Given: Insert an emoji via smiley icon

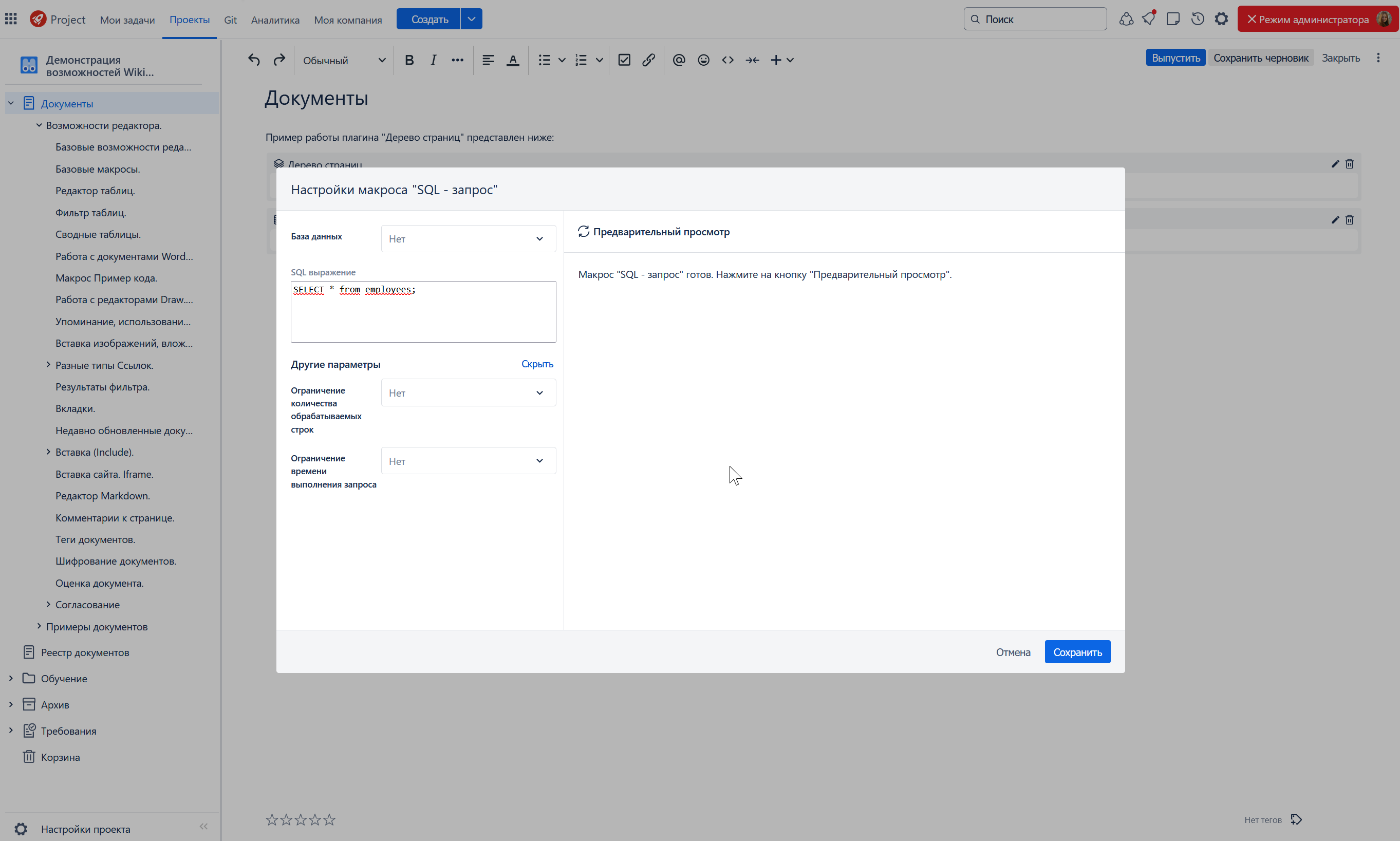Looking at the screenshot, I should [x=703, y=60].
